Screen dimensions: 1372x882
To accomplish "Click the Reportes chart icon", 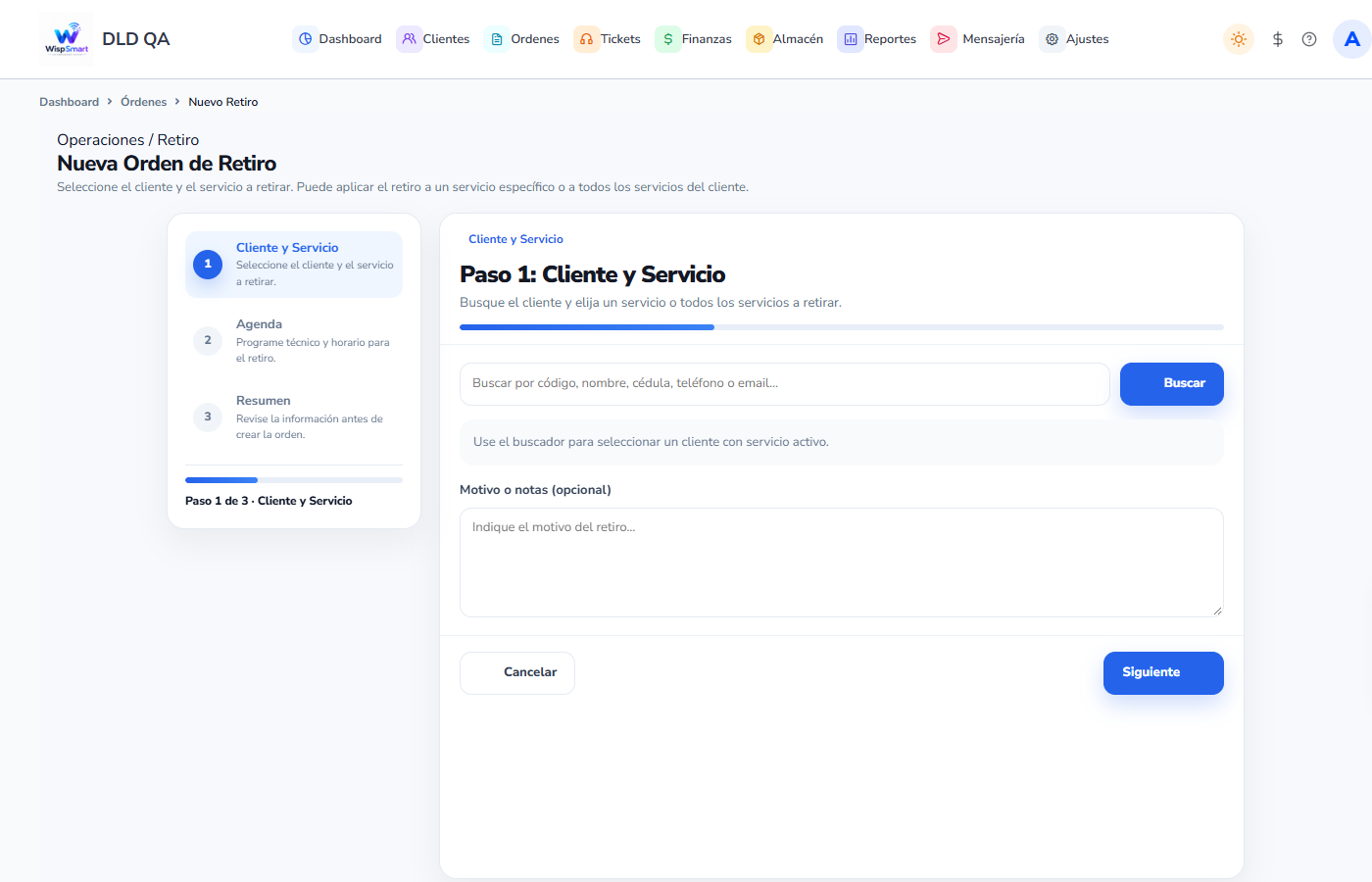I will tap(851, 39).
